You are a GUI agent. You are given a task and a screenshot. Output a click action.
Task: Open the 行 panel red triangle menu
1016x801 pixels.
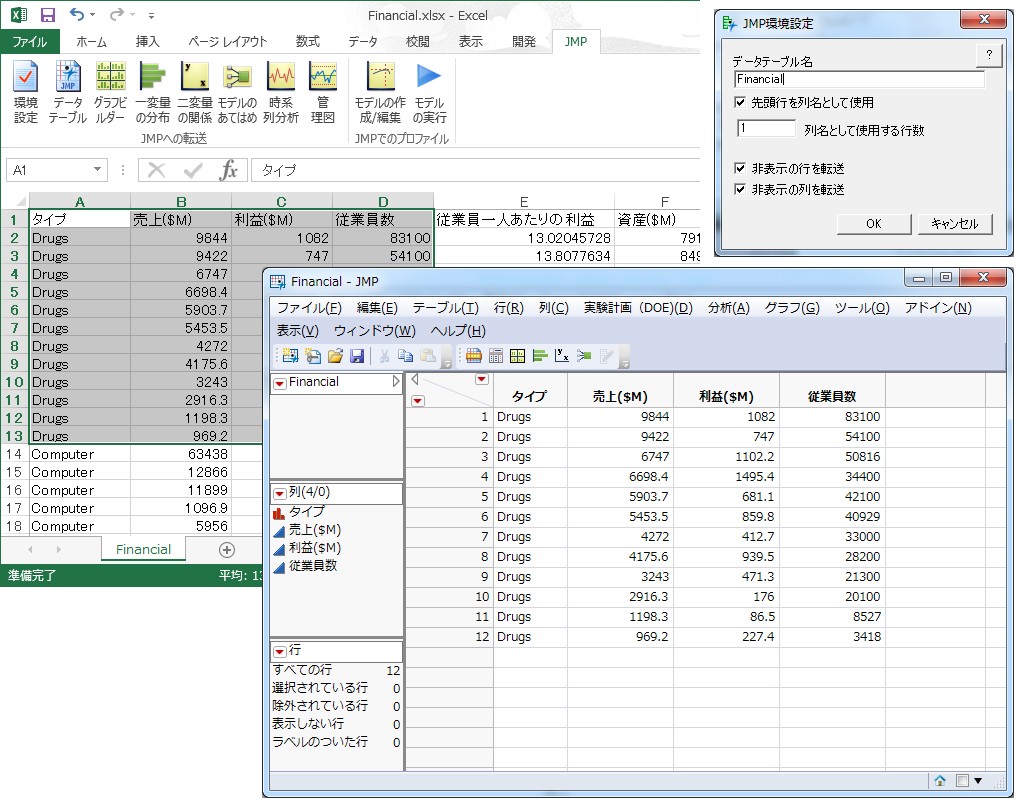[x=279, y=651]
